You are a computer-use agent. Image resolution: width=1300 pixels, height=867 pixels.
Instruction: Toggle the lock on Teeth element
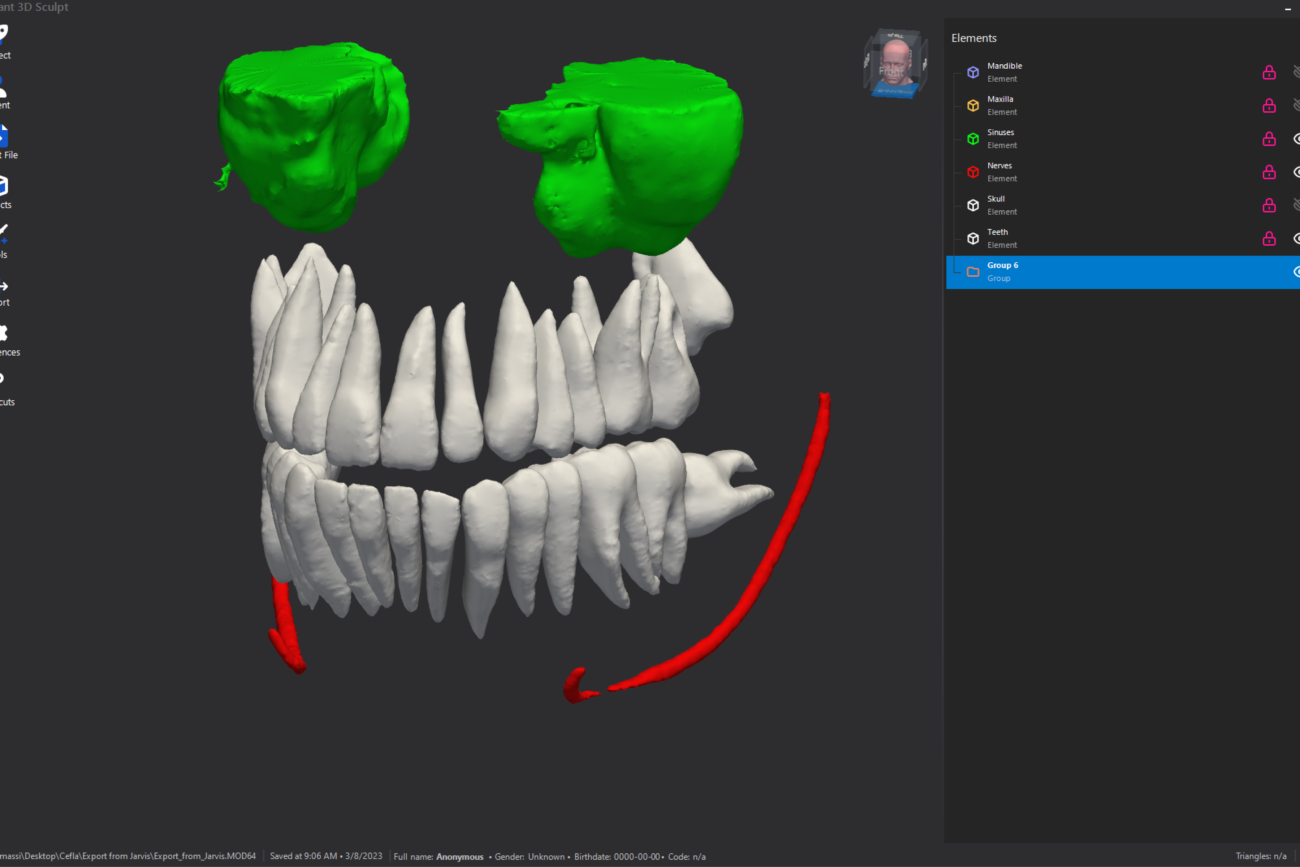[1269, 238]
